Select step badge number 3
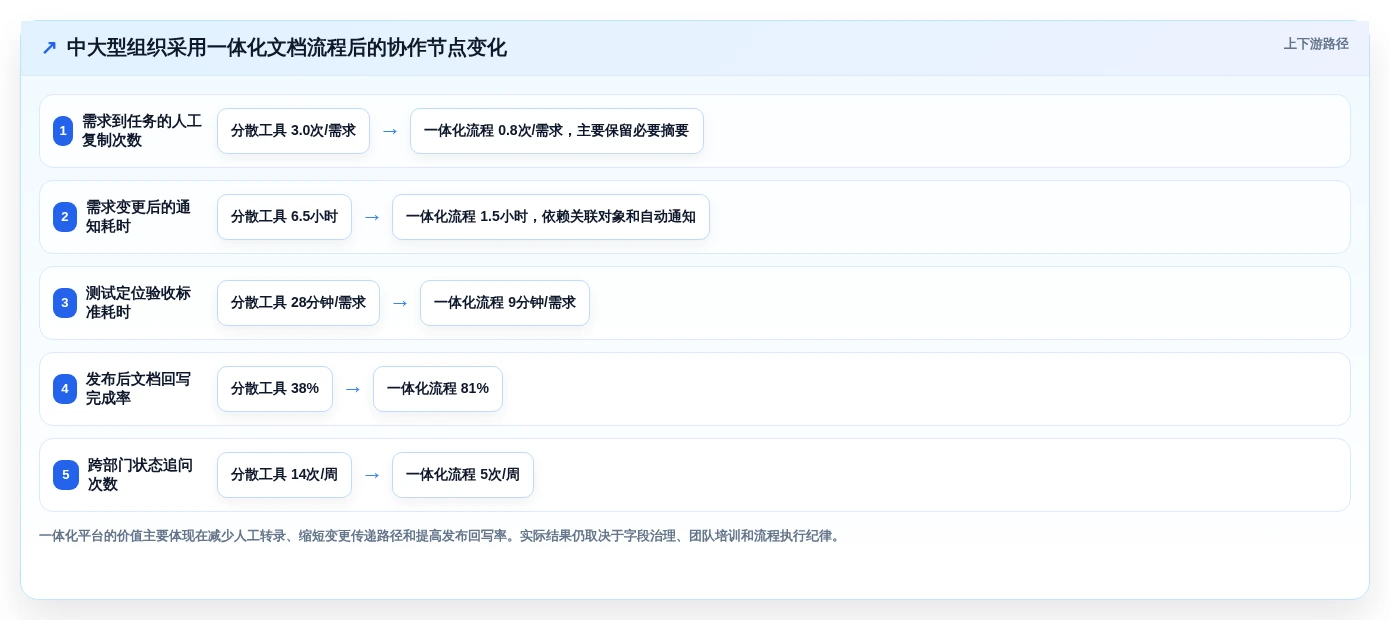This screenshot has height=620, width=1390. coord(65,303)
